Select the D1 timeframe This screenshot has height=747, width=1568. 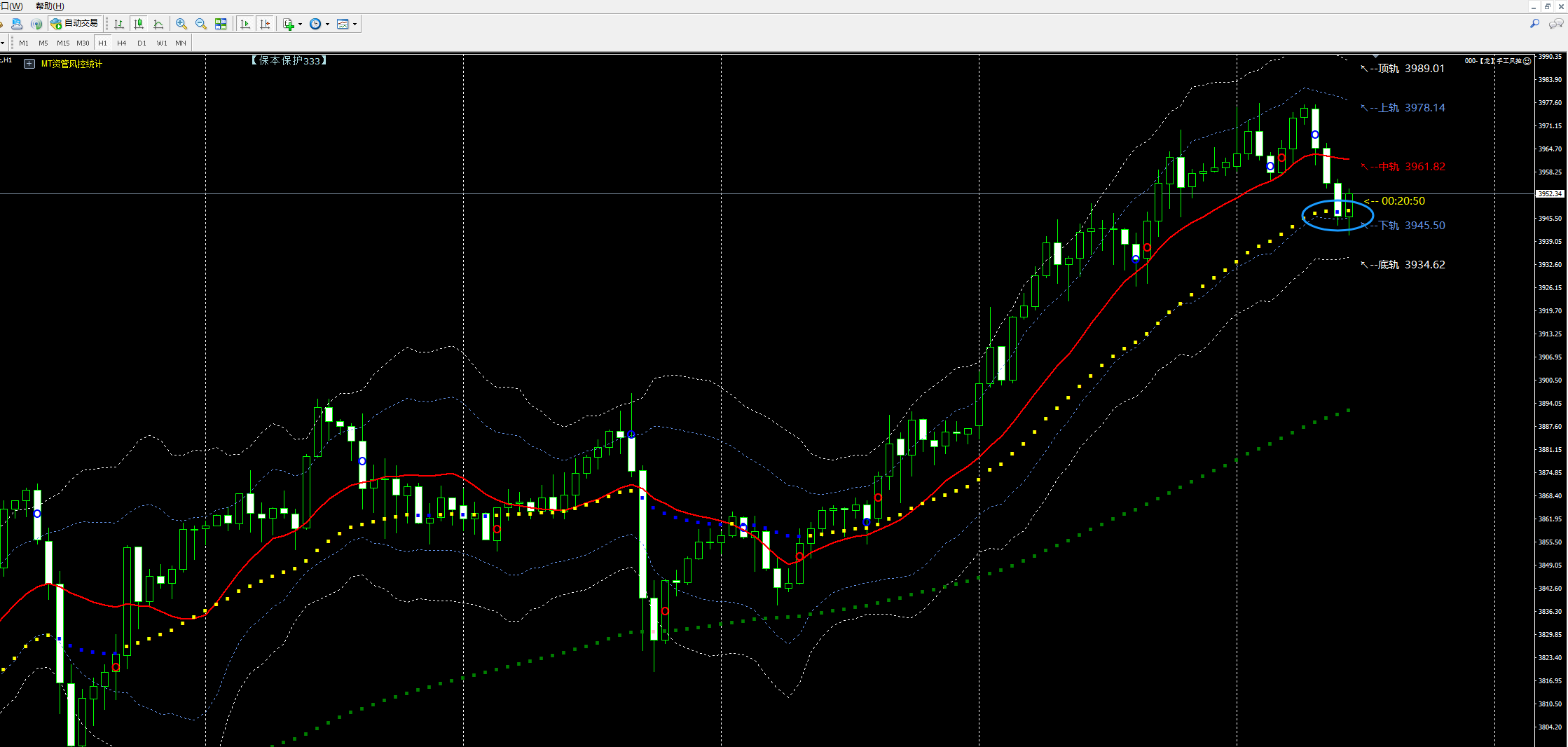pos(142,43)
